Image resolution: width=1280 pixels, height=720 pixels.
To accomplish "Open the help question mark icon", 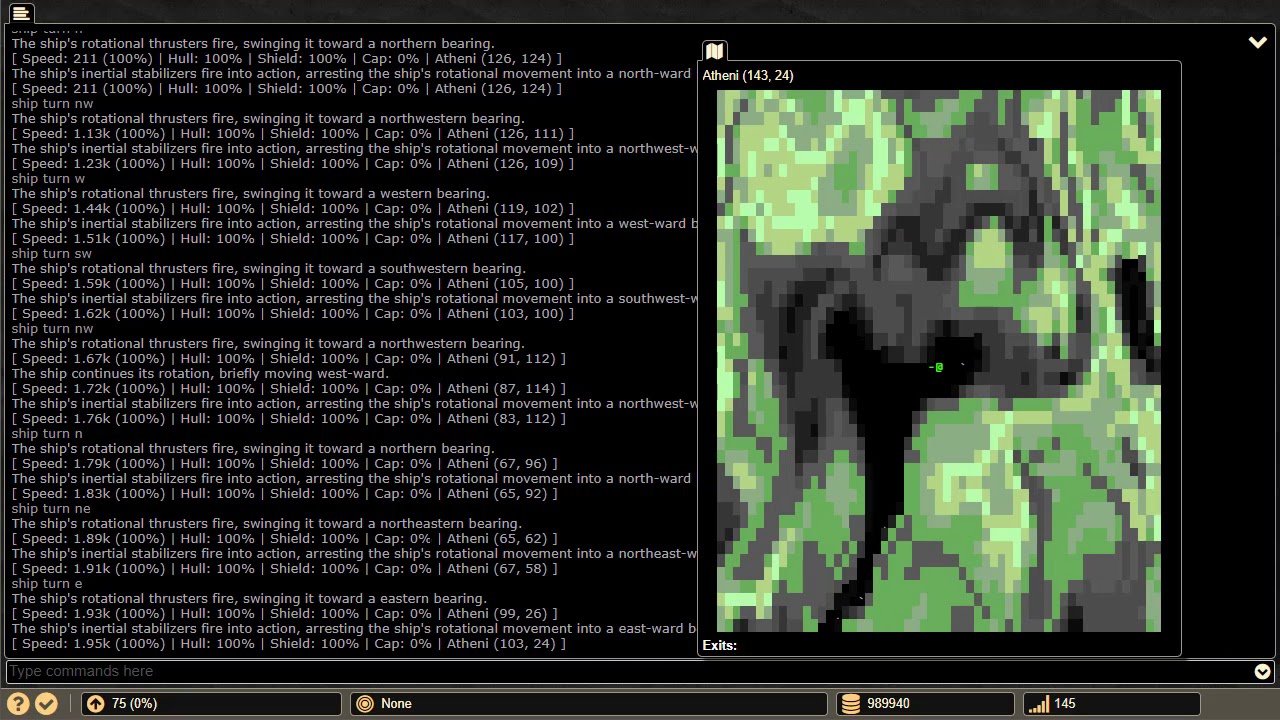I will 18,704.
